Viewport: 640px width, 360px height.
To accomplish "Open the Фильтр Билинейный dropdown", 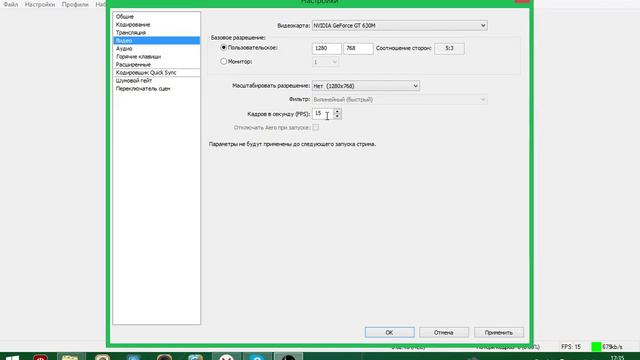I will point(400,100).
